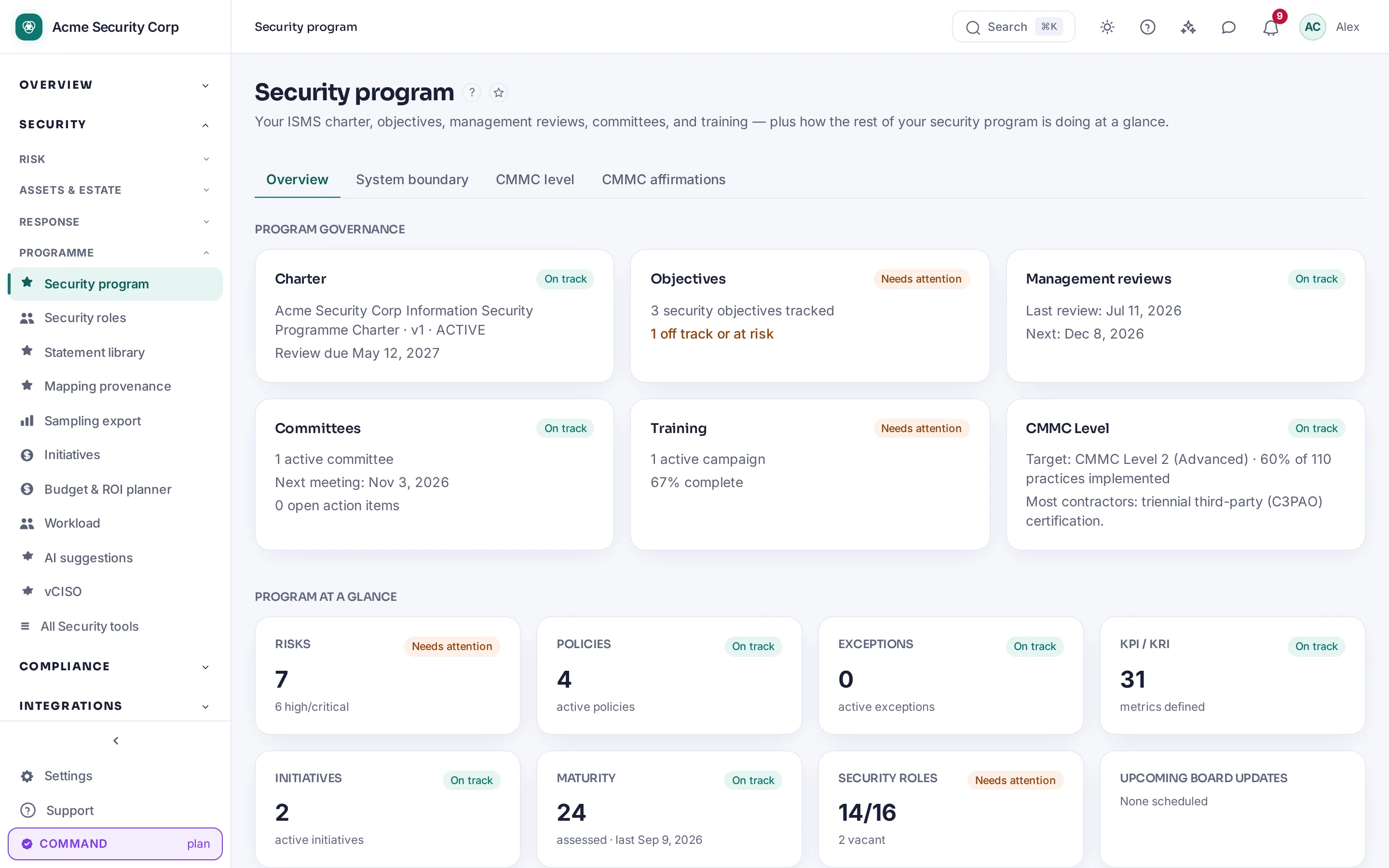
Task: Expand the ASSETS & ESTATE sidebar group
Action: tap(115, 190)
